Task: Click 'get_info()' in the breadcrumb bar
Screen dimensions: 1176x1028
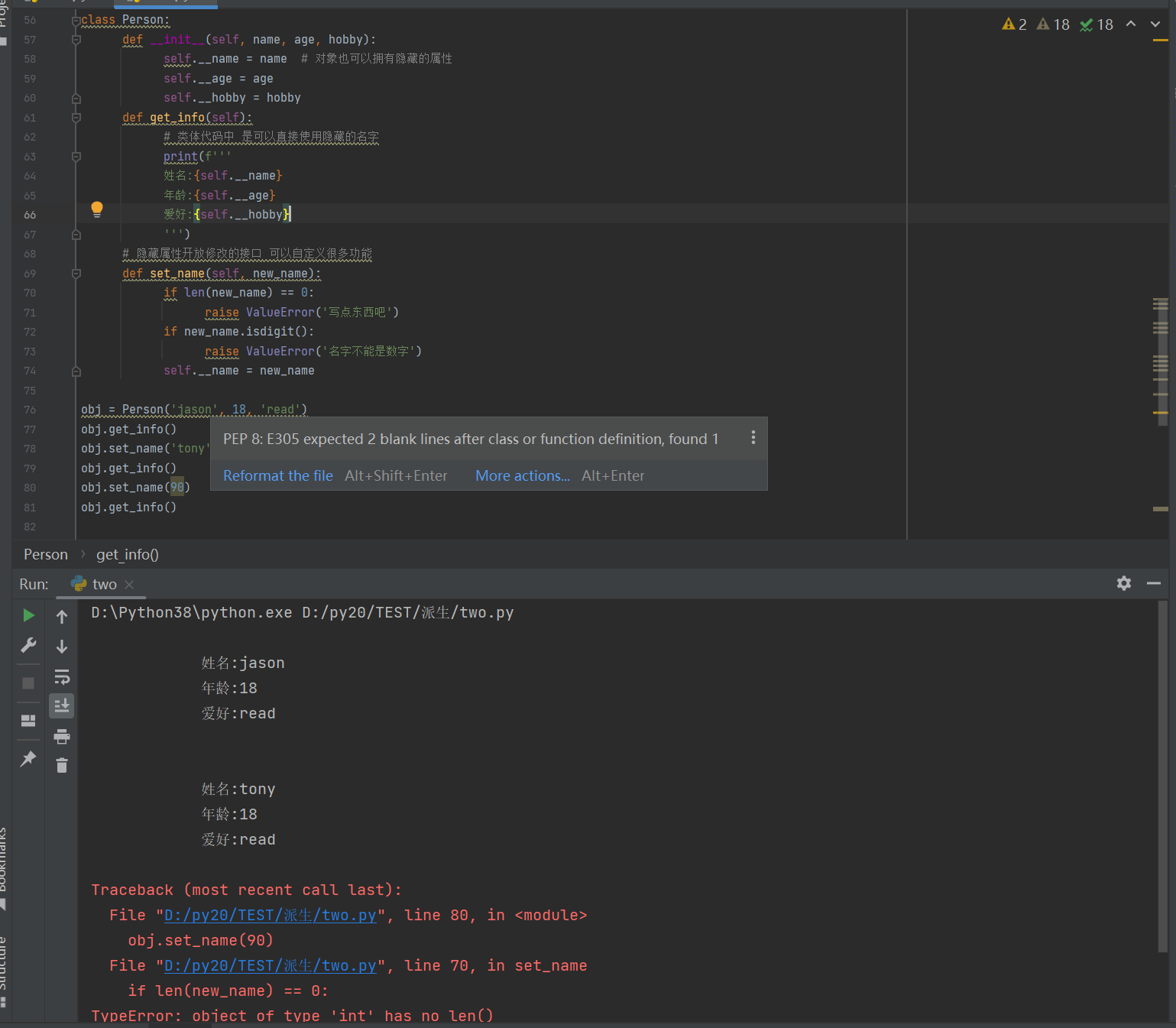Action: pos(128,555)
